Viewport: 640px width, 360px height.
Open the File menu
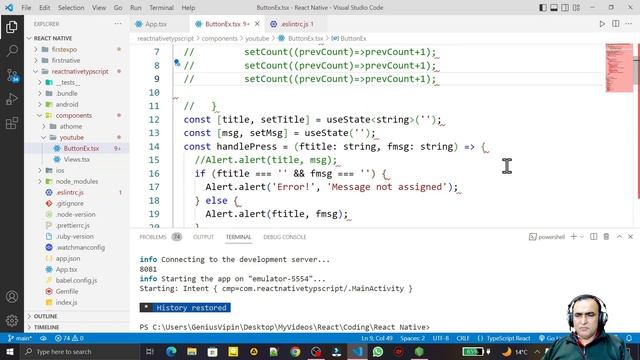click(26, 8)
